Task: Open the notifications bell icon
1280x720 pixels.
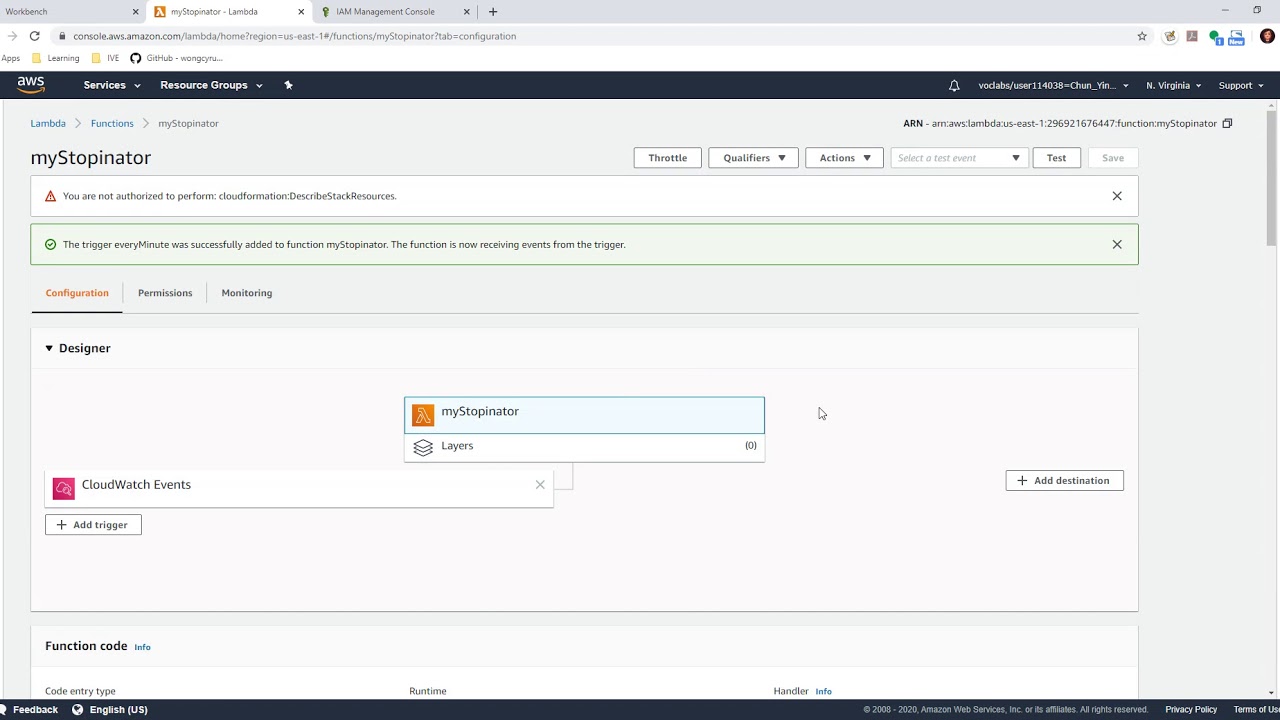Action: click(954, 85)
